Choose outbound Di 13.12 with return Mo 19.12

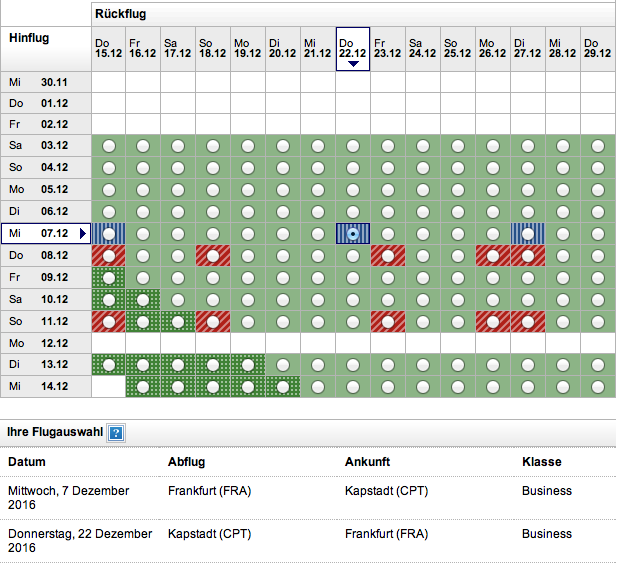click(x=247, y=366)
